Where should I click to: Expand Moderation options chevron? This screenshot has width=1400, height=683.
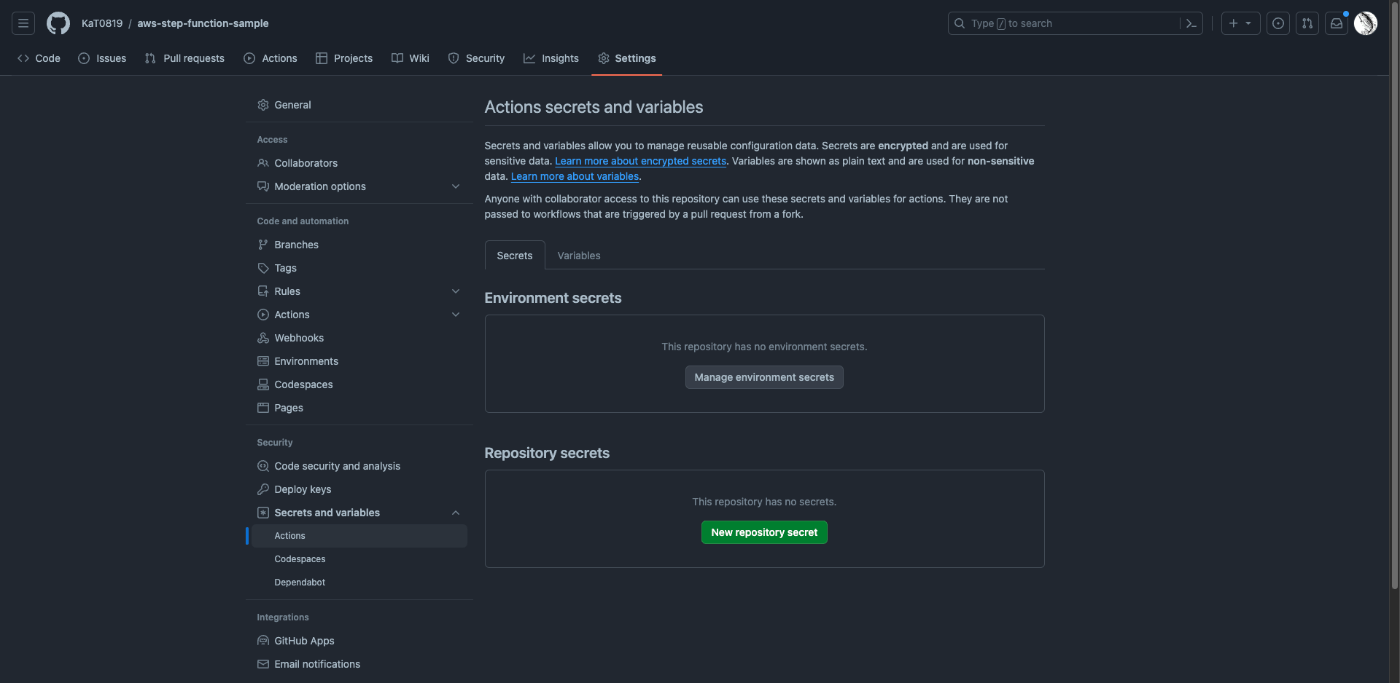tap(456, 186)
